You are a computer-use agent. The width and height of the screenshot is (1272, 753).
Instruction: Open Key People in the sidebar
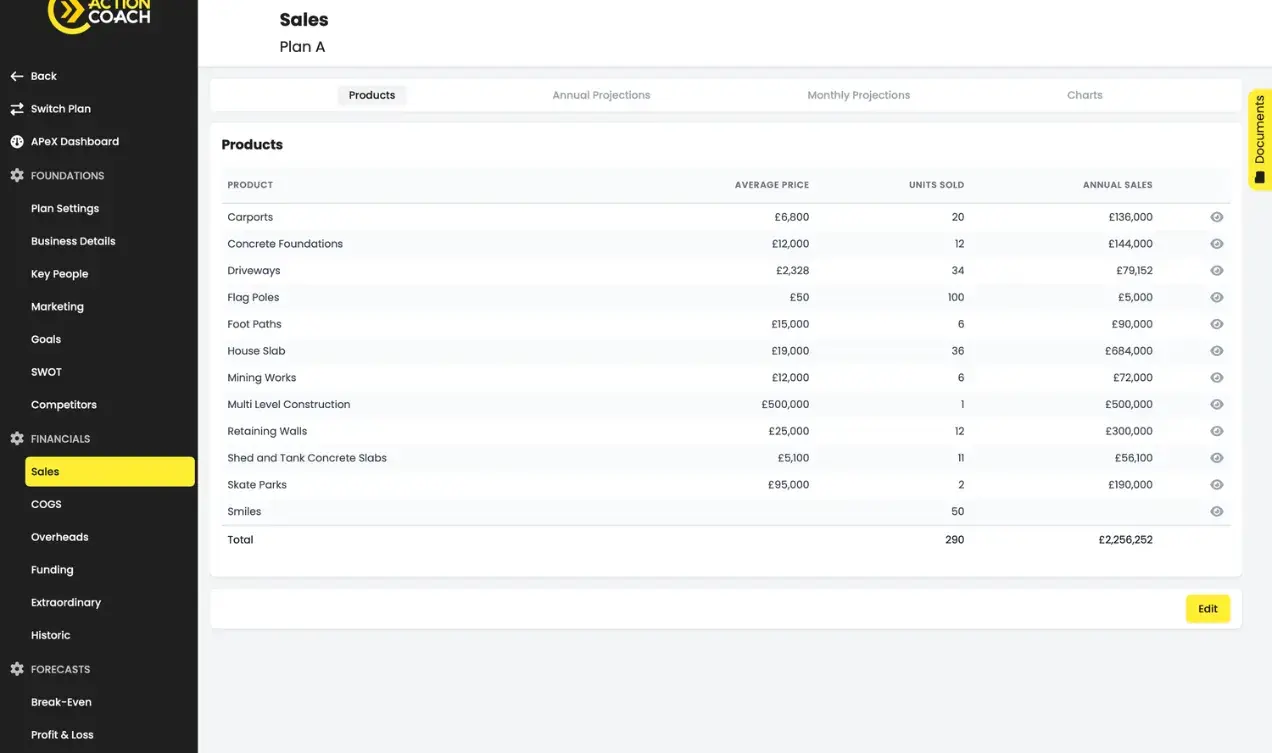click(59, 274)
